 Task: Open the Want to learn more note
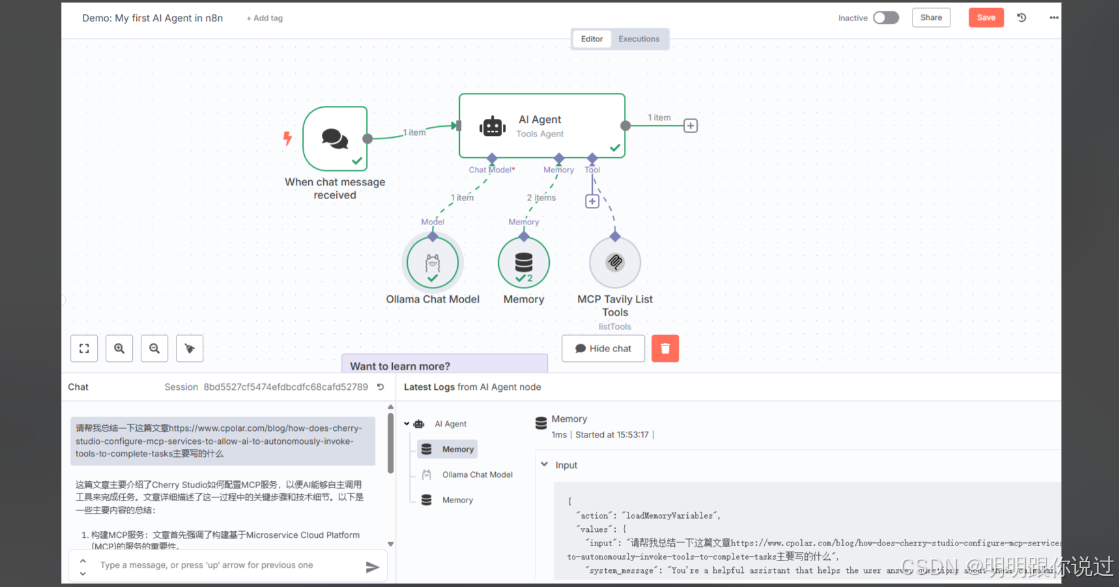(444, 364)
